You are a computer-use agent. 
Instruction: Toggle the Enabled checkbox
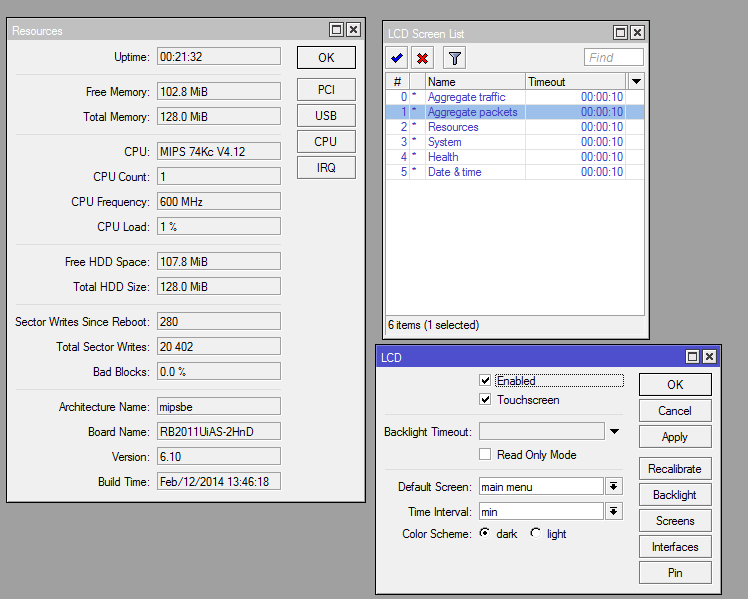point(485,381)
